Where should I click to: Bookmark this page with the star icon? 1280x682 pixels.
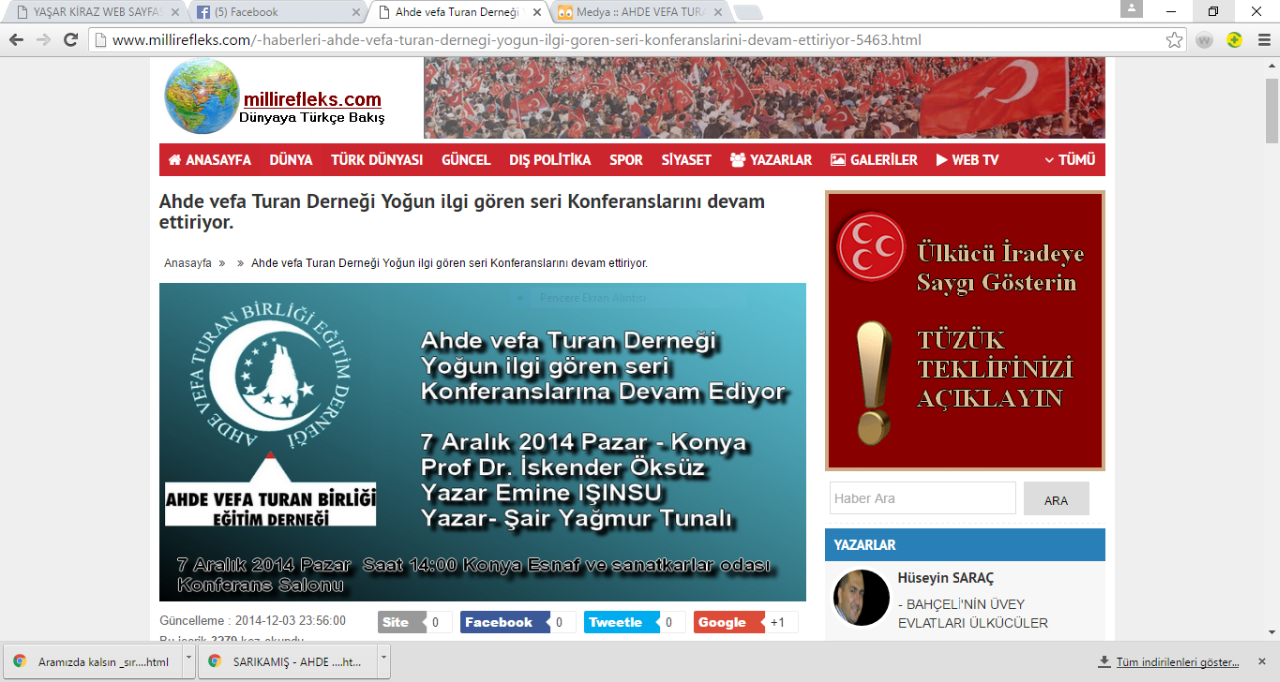[x=1174, y=40]
